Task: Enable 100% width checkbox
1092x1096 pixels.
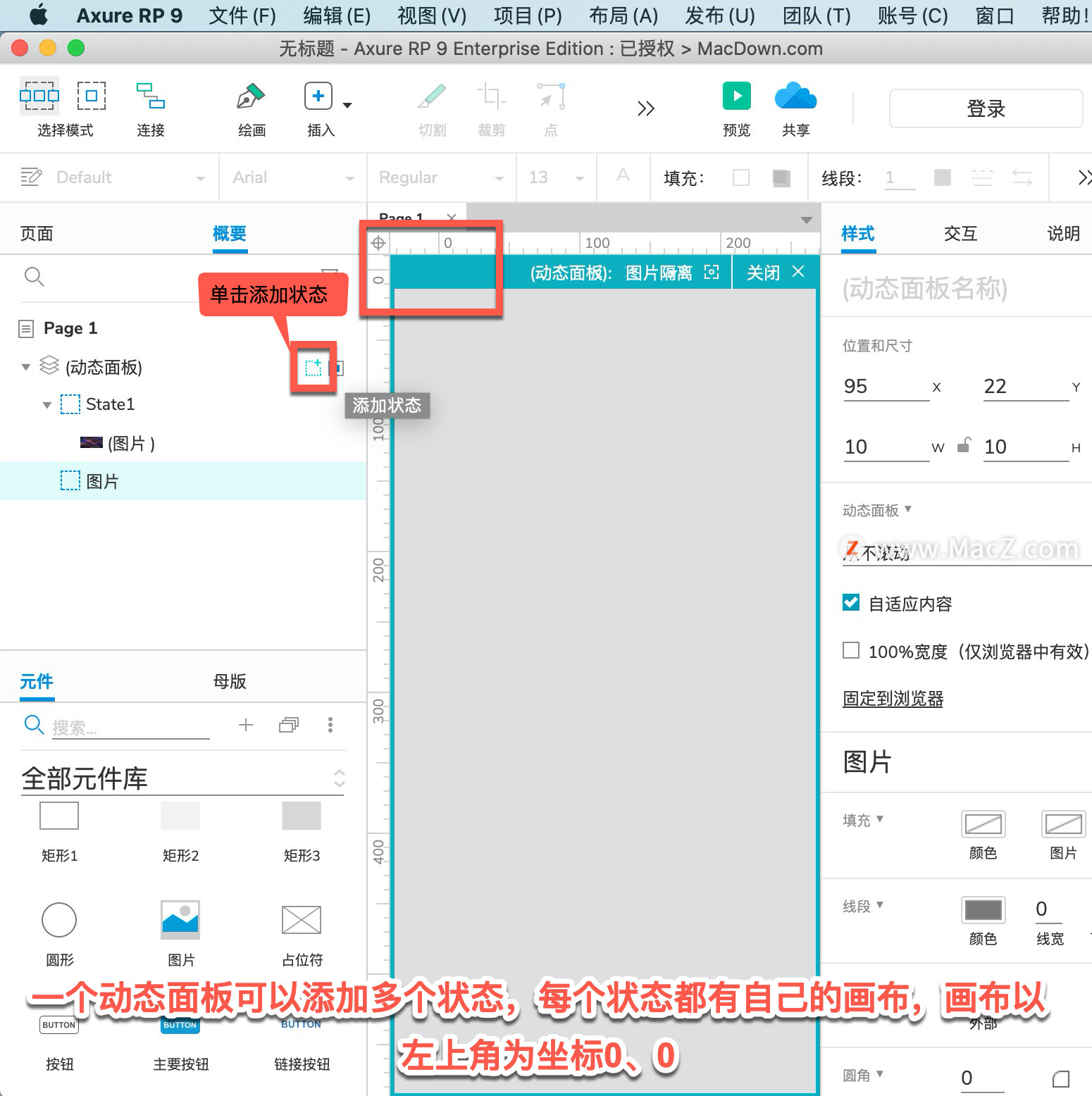Action: click(851, 650)
